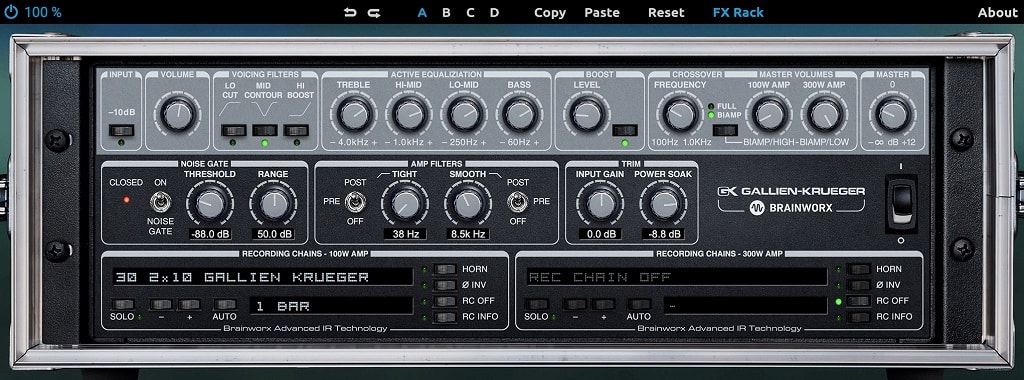The width and height of the screenshot is (1024, 380).
Task: Toggle Horn for the 100W amp
Action: point(445,269)
